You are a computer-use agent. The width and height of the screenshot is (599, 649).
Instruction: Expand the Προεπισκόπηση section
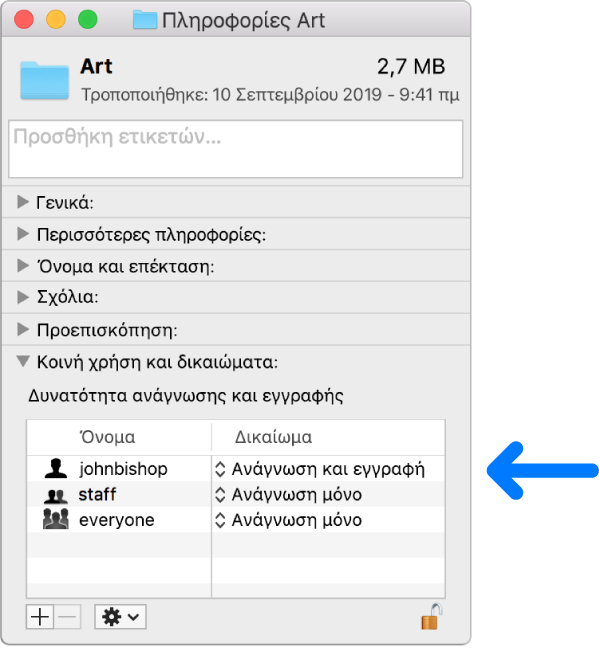tap(22, 329)
